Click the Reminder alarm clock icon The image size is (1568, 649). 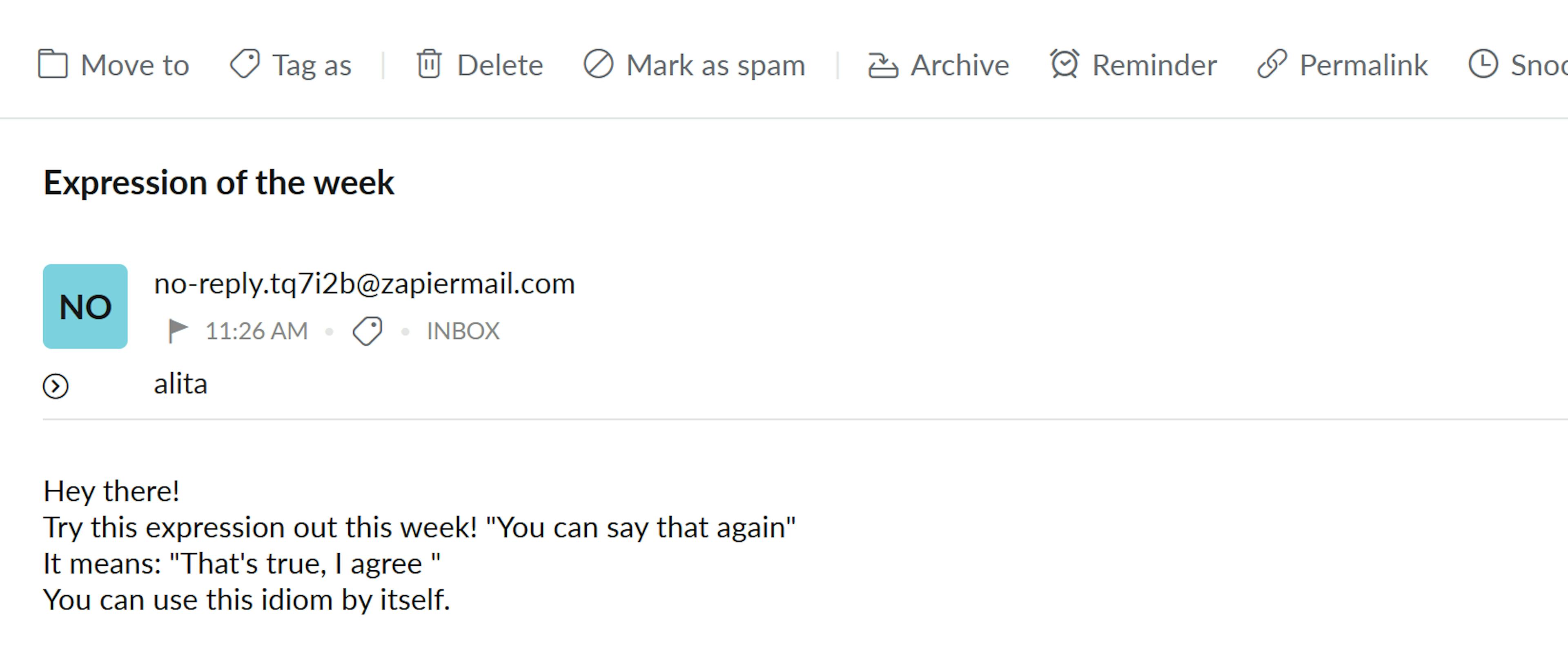pos(1064,64)
